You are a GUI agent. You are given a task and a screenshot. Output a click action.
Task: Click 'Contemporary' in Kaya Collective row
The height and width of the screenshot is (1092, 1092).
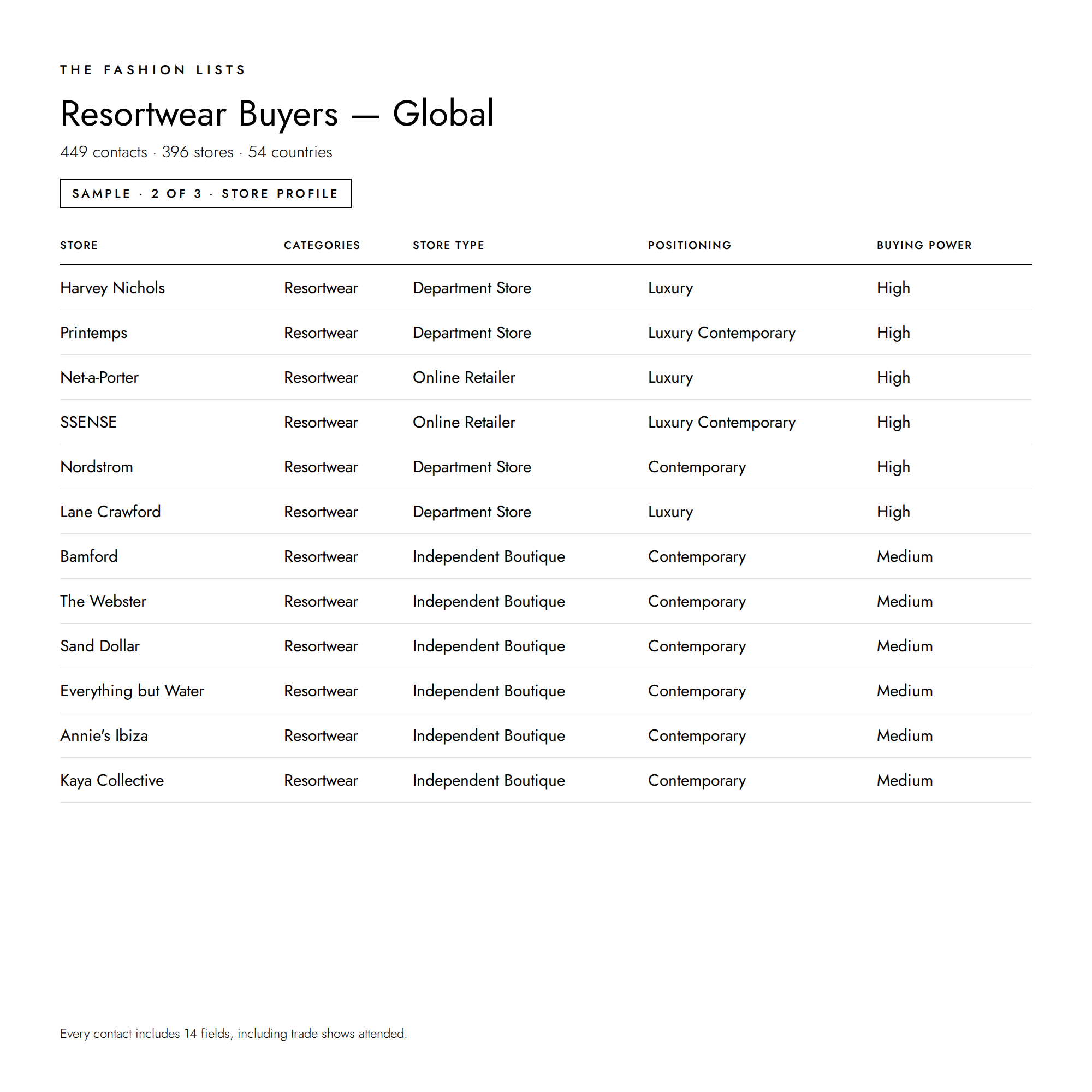pos(697,780)
